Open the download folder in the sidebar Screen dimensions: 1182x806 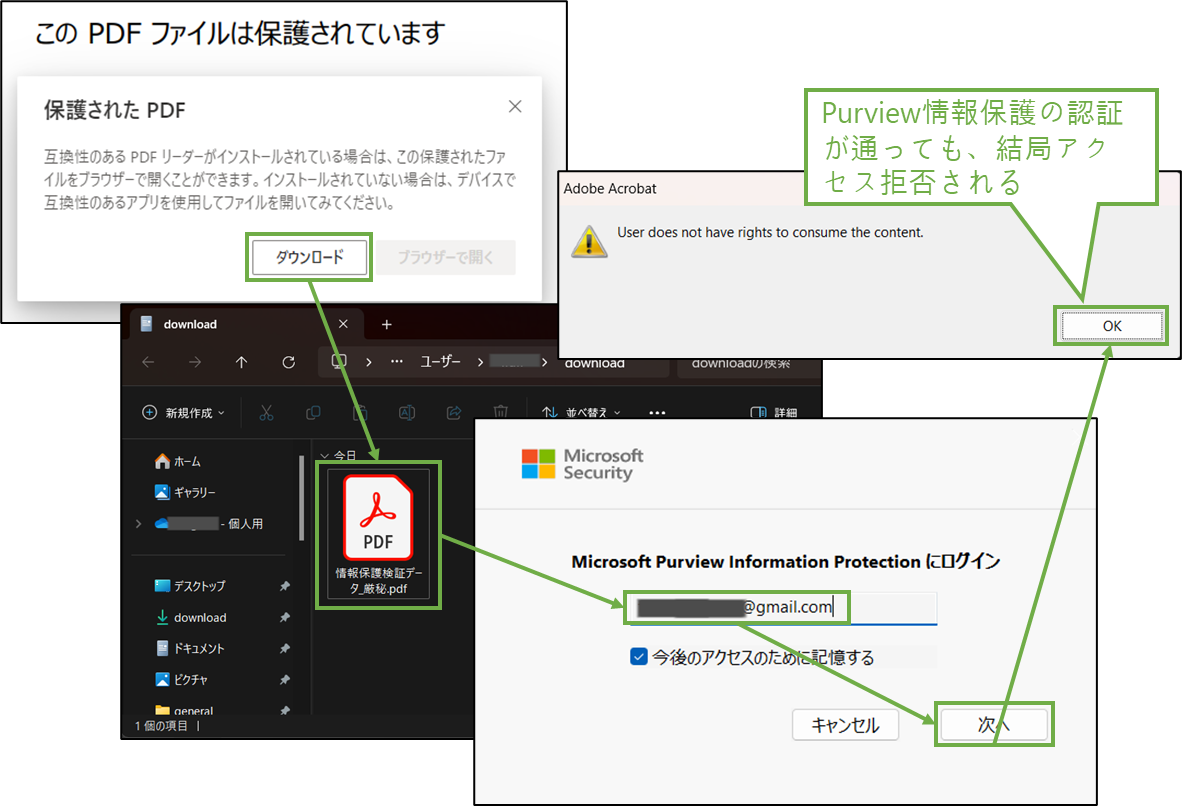click(191, 618)
